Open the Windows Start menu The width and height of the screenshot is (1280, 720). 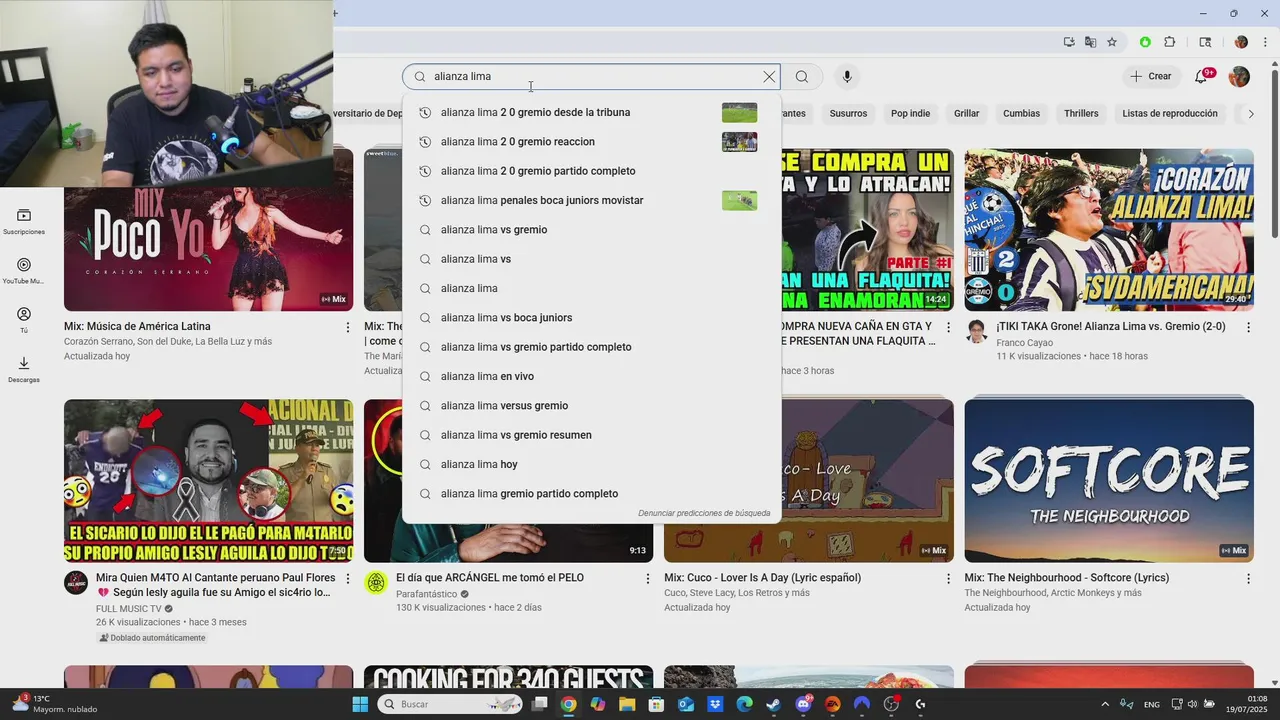click(x=360, y=704)
